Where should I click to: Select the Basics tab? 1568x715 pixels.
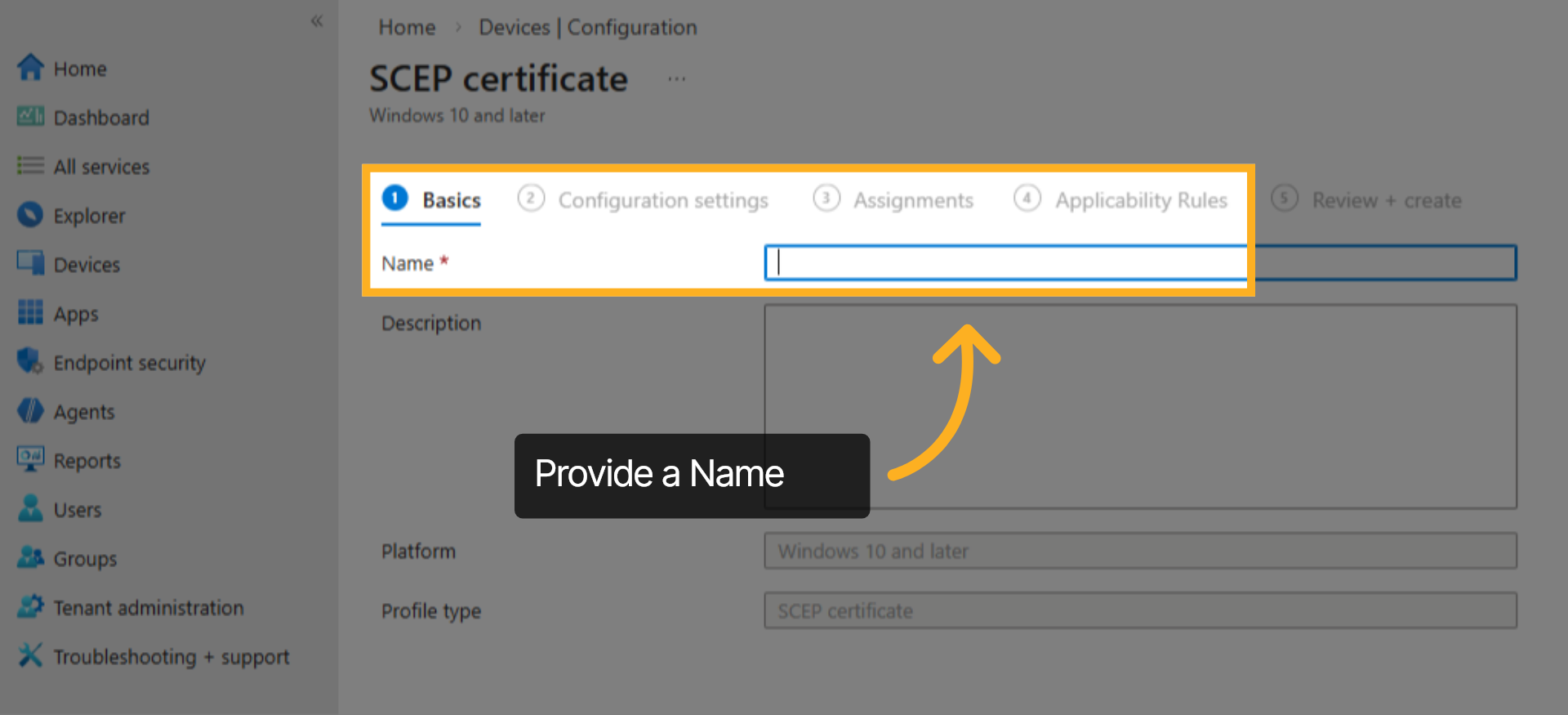pyautogui.click(x=431, y=200)
